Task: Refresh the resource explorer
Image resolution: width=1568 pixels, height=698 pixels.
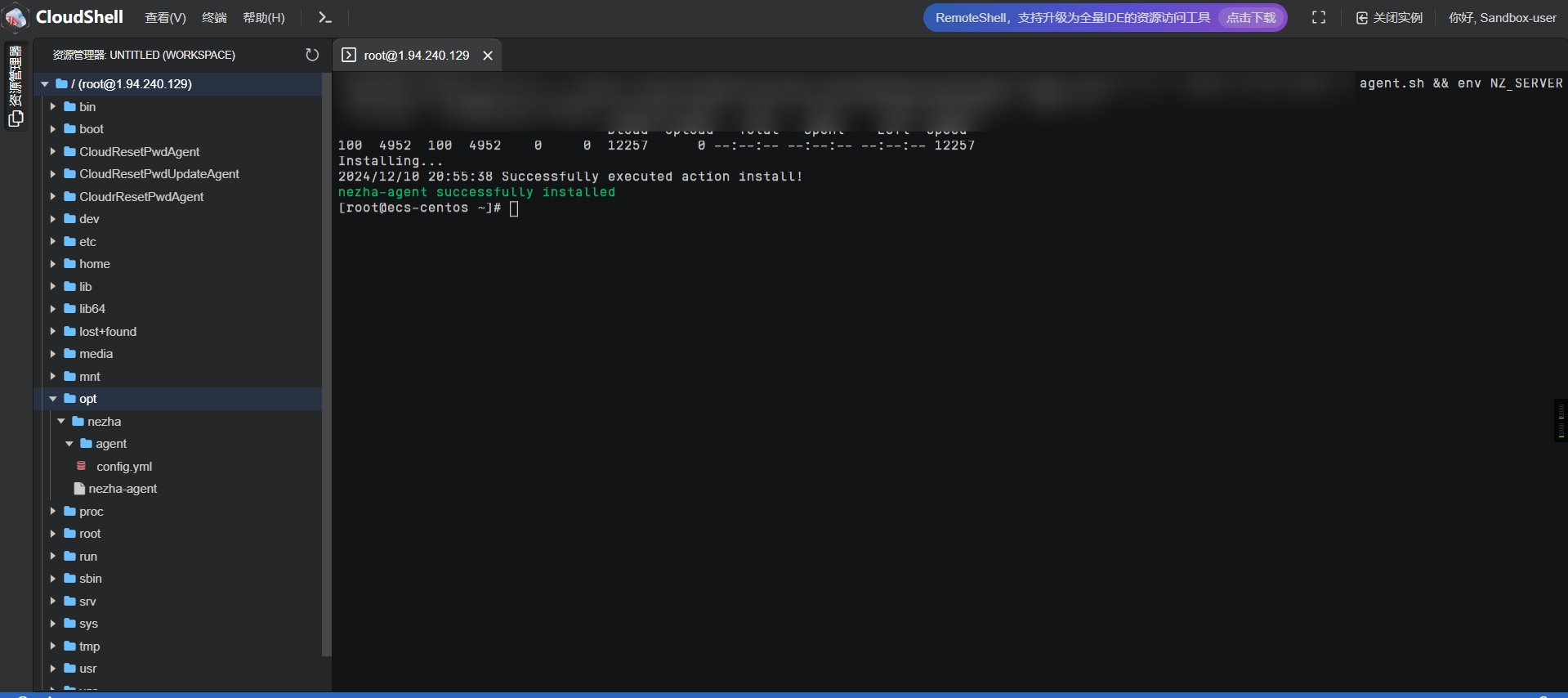Action: pyautogui.click(x=312, y=55)
